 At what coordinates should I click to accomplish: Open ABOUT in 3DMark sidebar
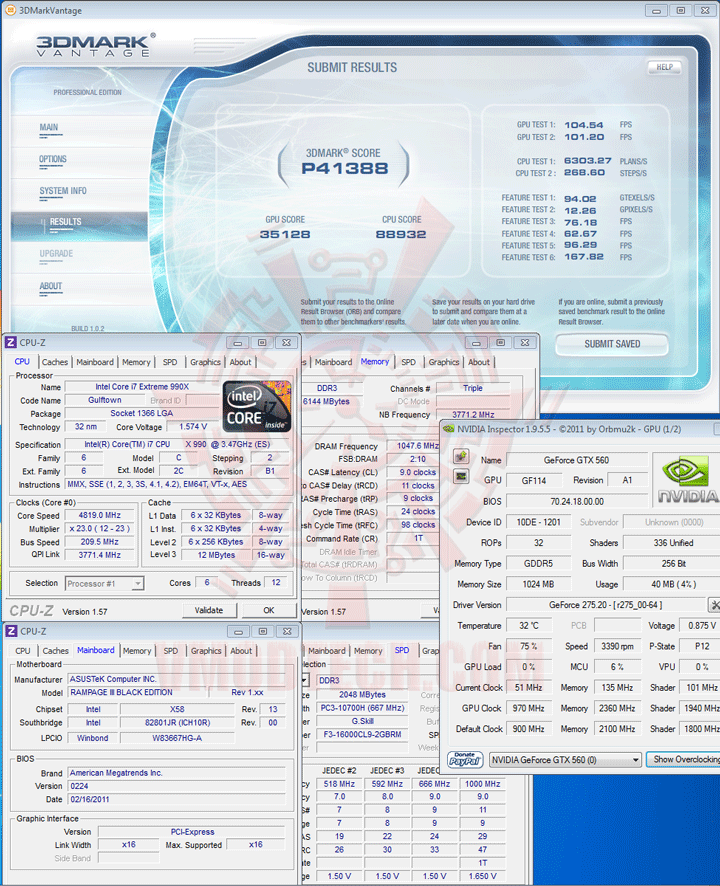tap(50, 286)
